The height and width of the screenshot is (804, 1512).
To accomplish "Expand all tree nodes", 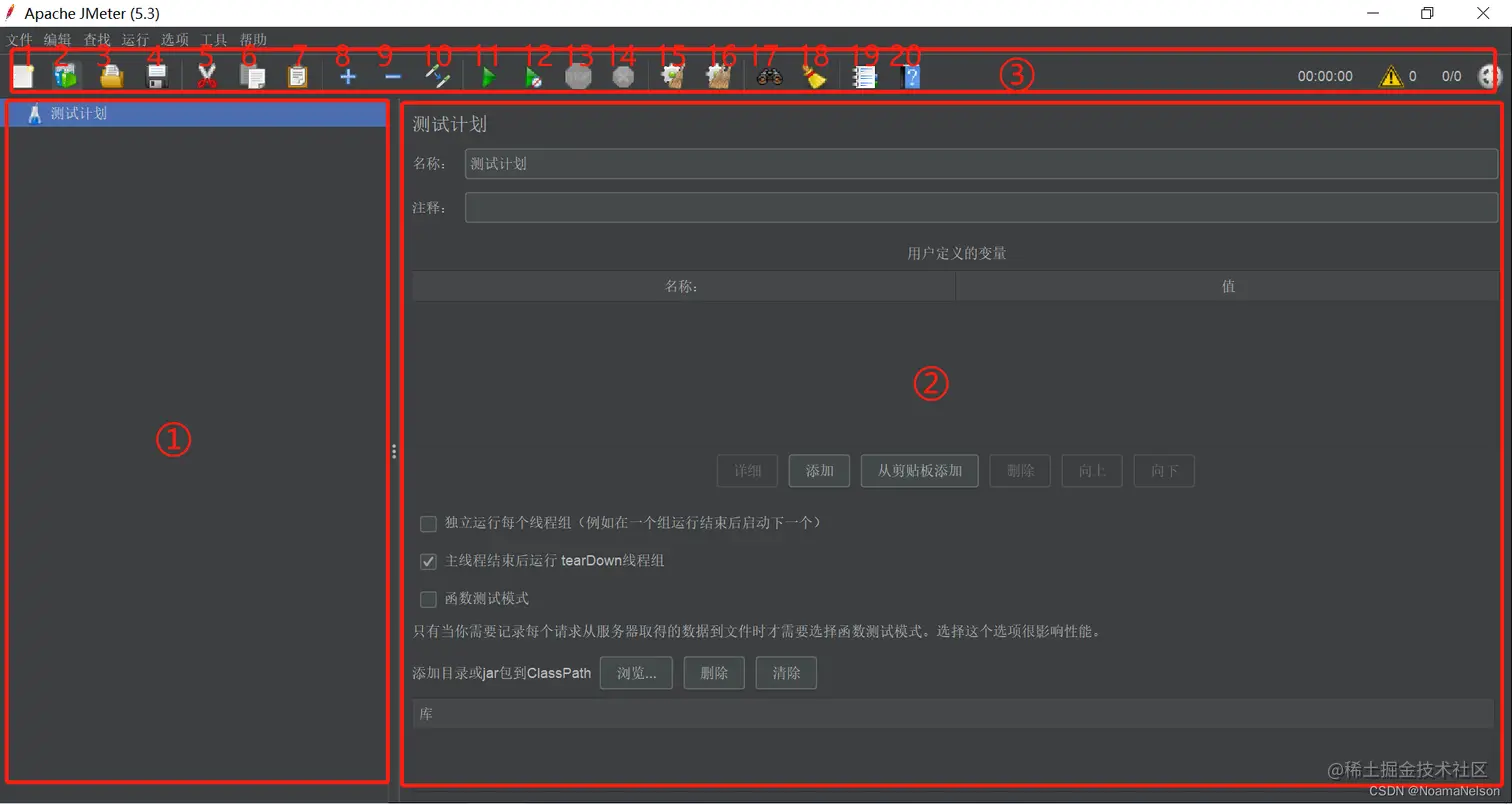I will 347,75.
